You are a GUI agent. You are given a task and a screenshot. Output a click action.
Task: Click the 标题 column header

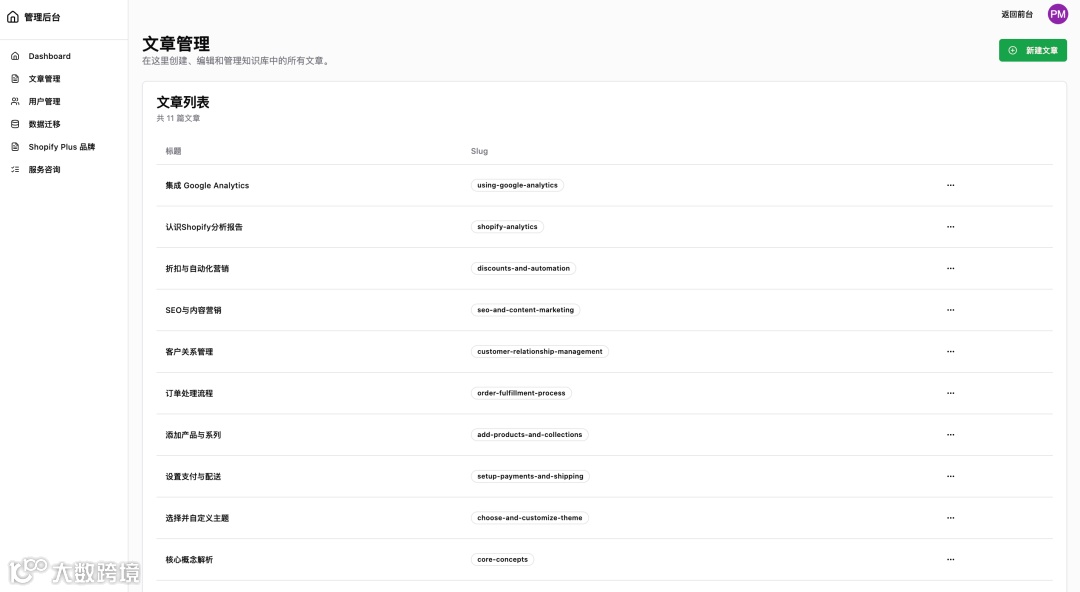173,151
